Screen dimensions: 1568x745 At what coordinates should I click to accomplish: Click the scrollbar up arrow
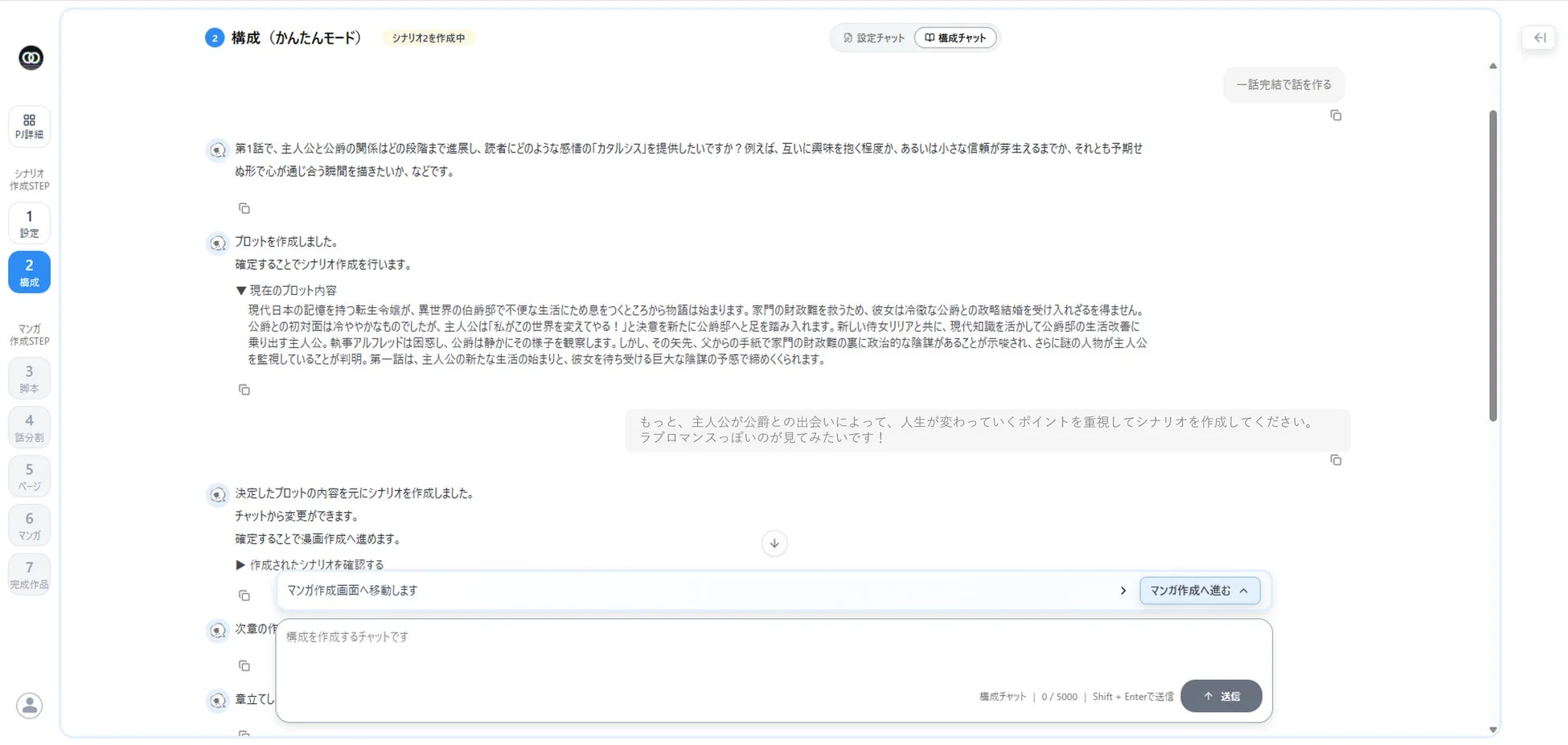[x=1493, y=66]
